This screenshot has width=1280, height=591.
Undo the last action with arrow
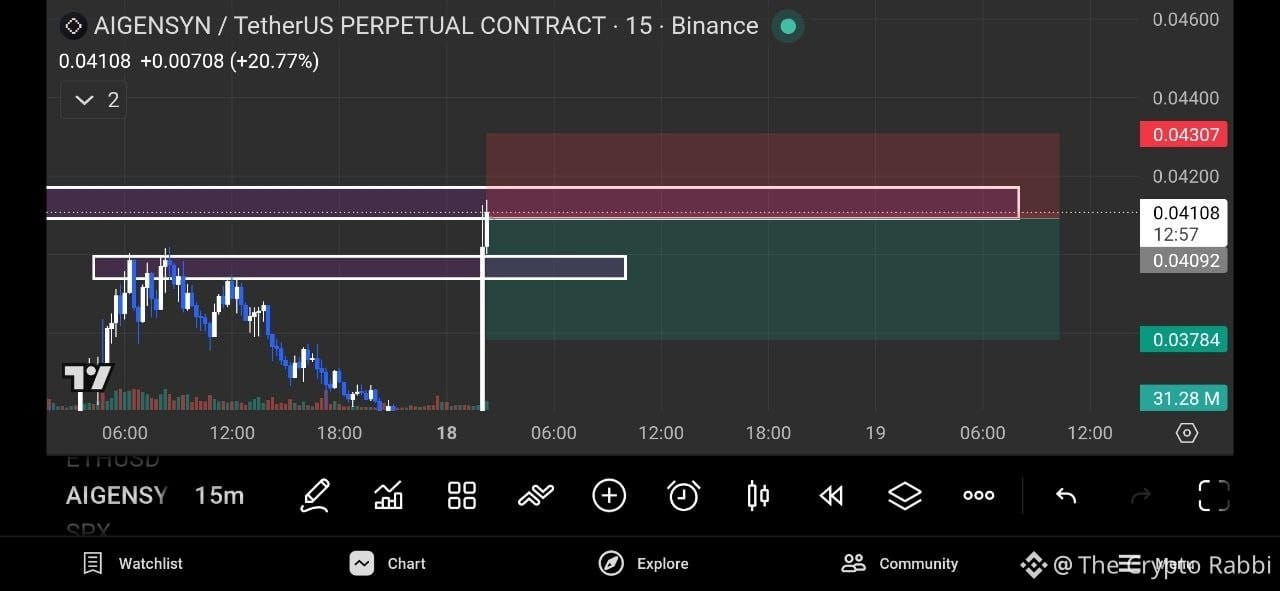(x=1066, y=495)
